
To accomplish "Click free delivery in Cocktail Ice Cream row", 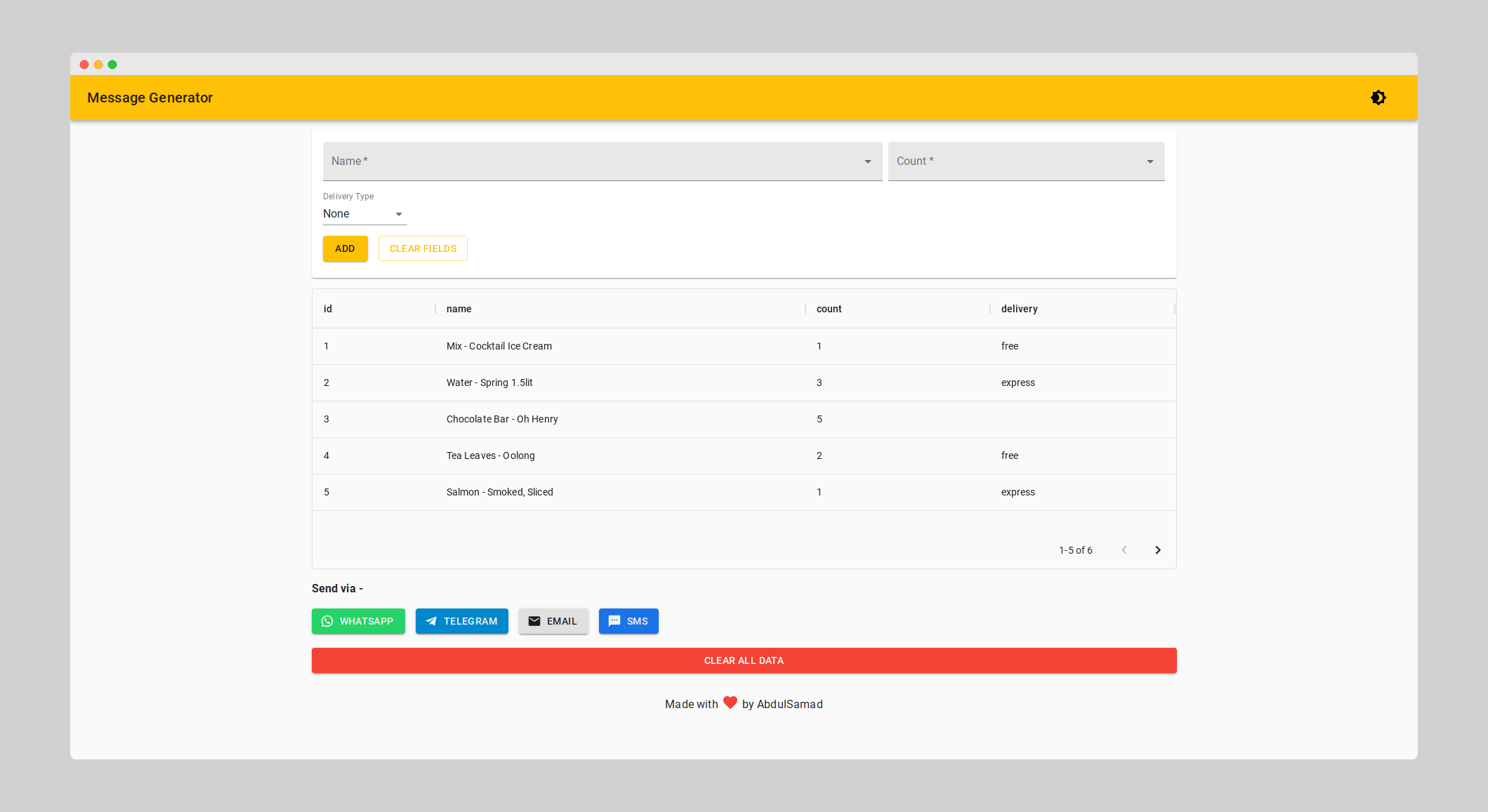I will (x=1010, y=346).
